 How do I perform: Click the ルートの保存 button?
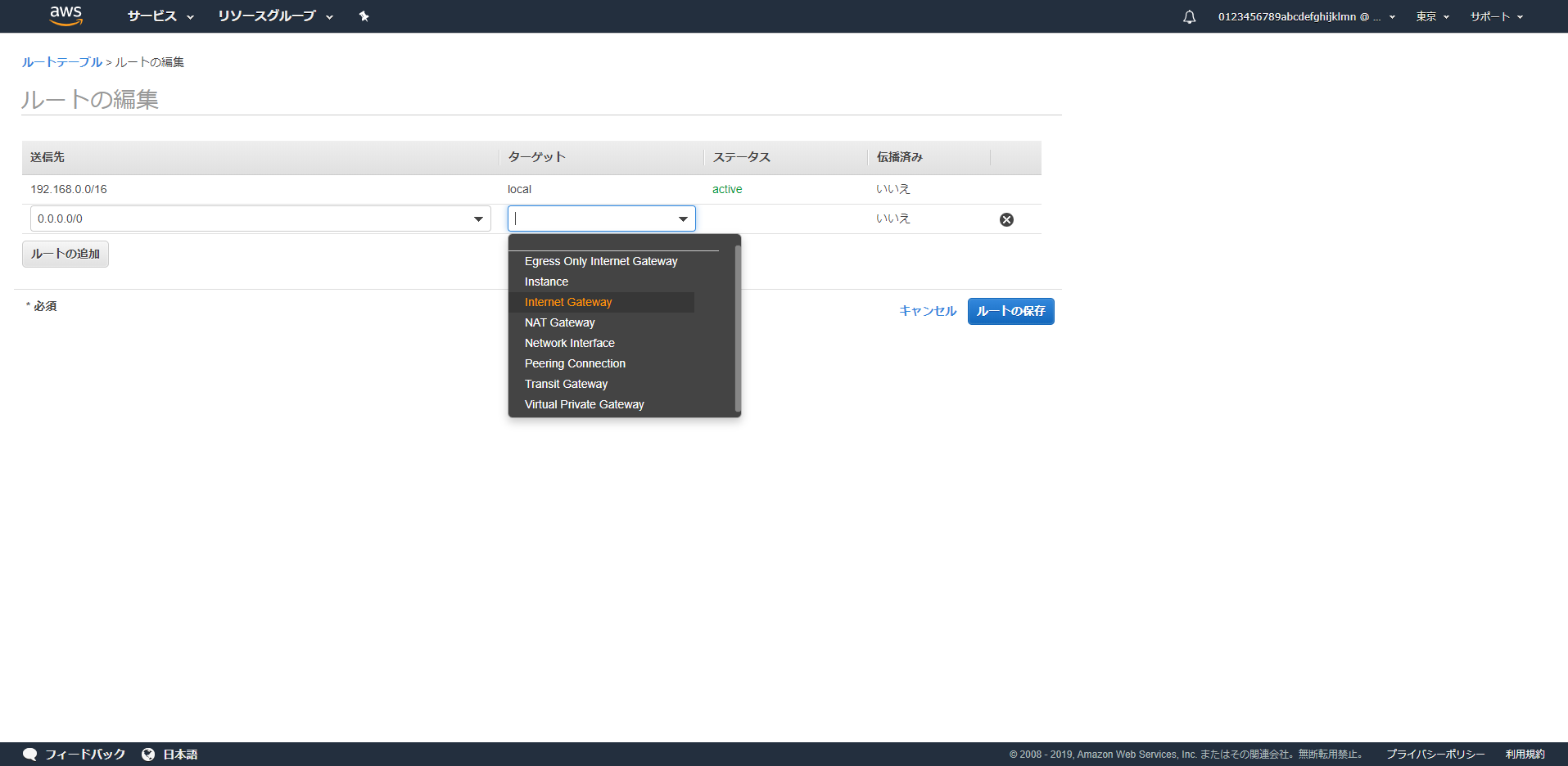point(1010,311)
